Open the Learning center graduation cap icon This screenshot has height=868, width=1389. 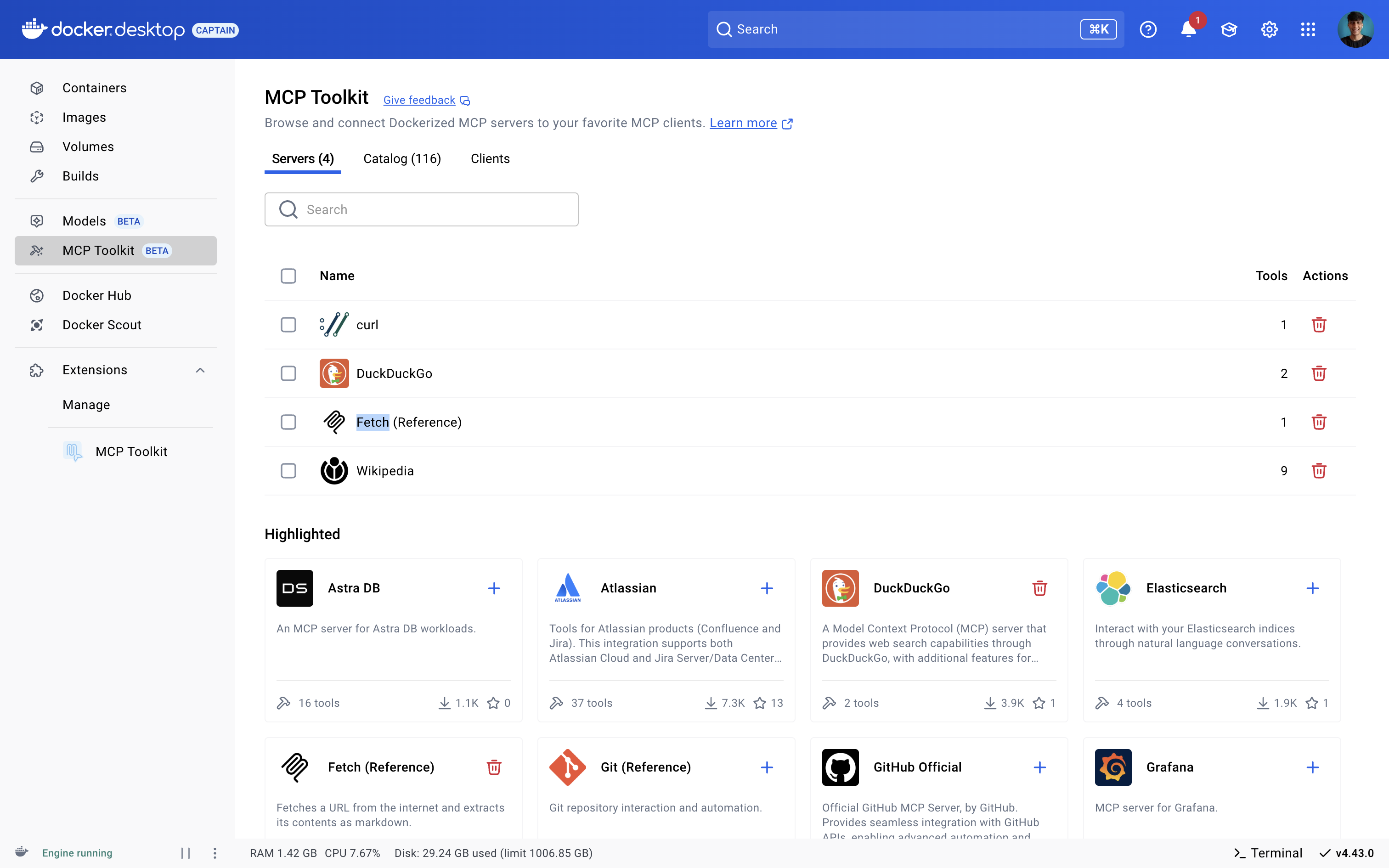click(1228, 29)
